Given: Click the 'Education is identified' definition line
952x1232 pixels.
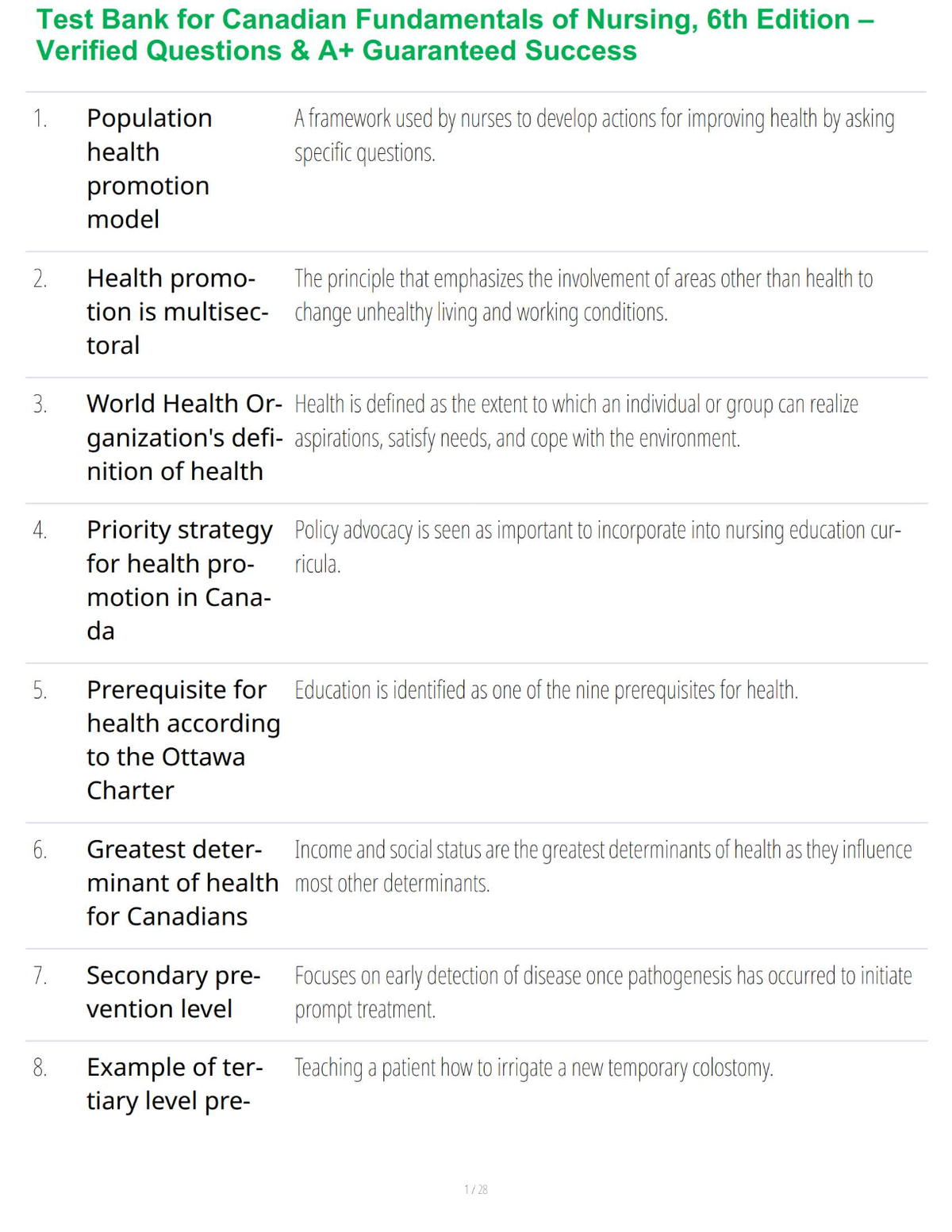Looking at the screenshot, I should pyautogui.click(x=546, y=690).
